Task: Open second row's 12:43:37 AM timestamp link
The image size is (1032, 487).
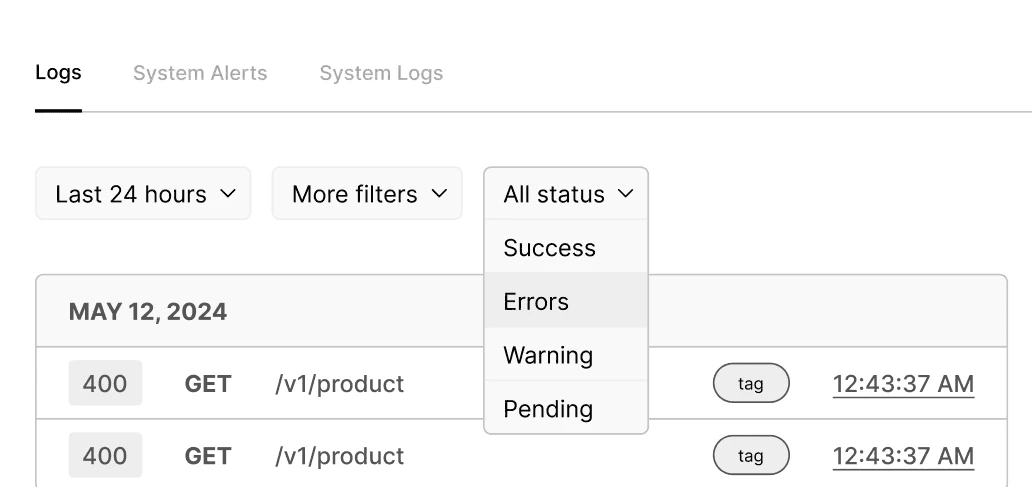Action: coord(903,457)
